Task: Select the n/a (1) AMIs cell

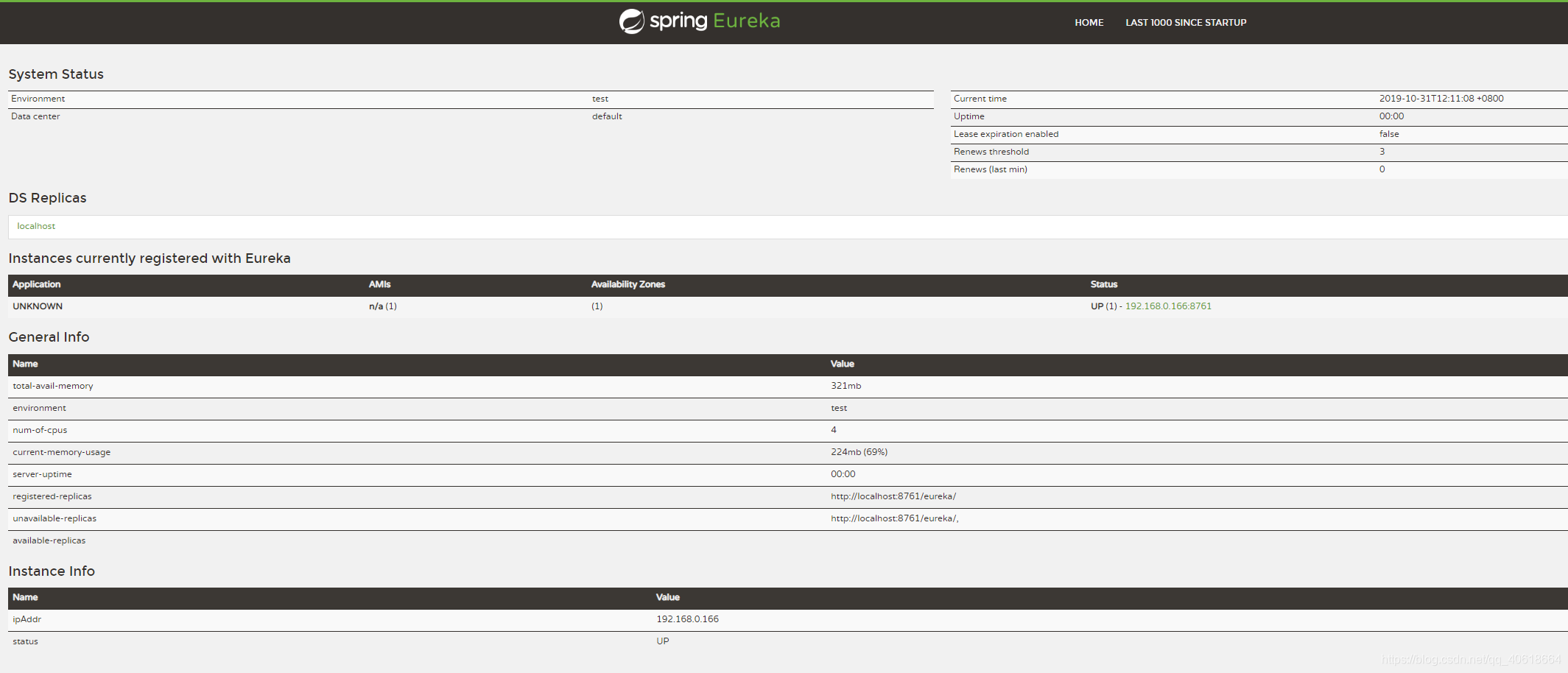Action: (383, 306)
